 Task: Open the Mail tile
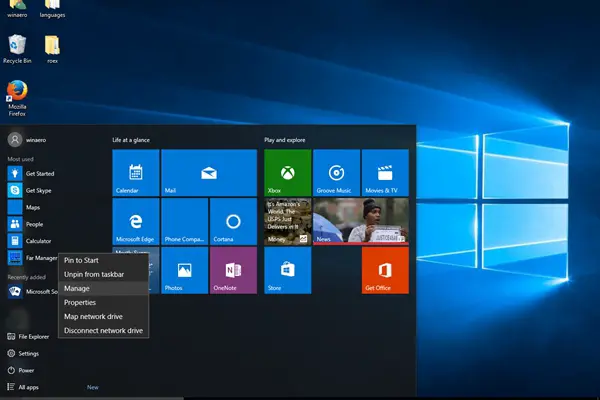click(x=209, y=173)
